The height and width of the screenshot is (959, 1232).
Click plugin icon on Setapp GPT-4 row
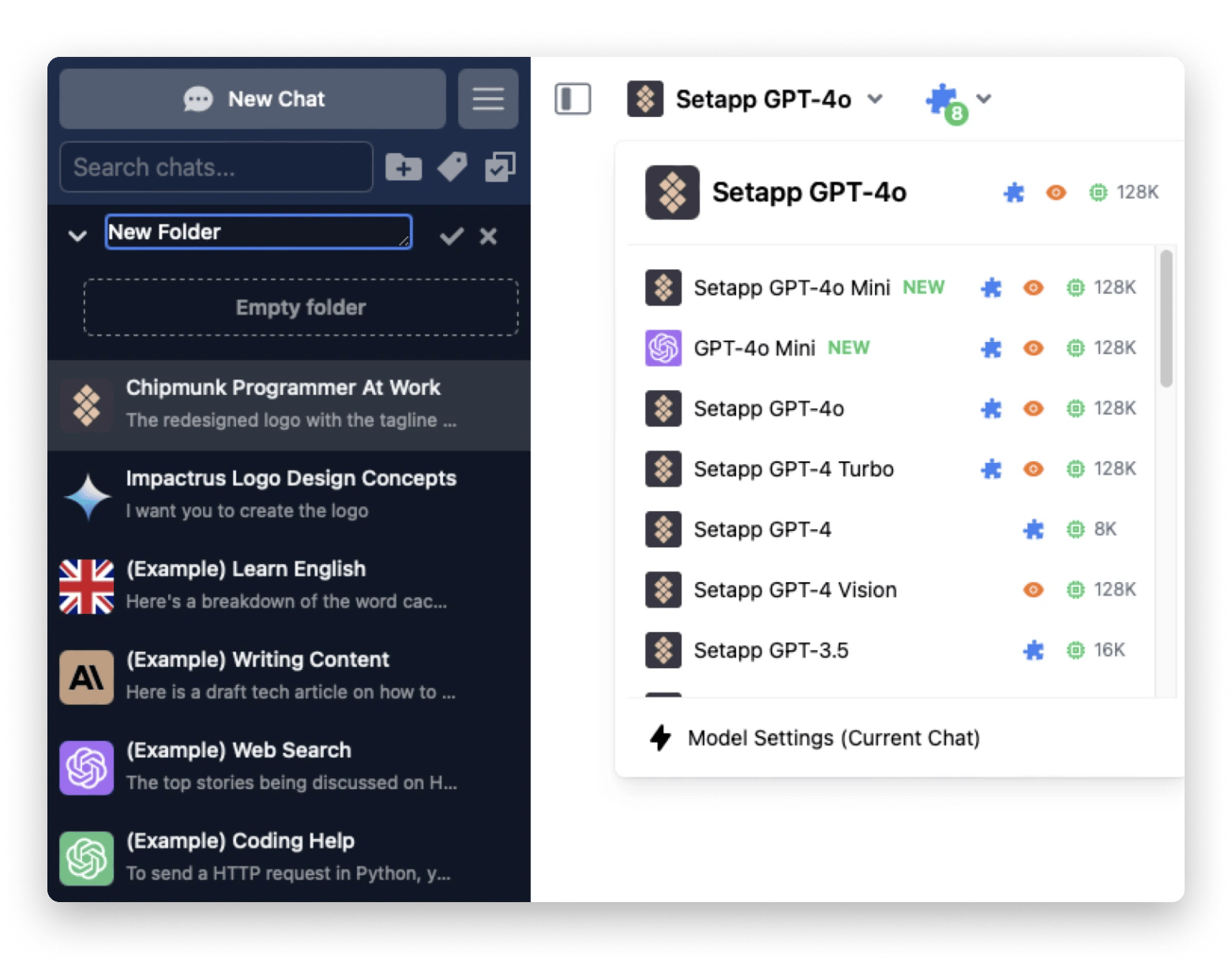pyautogui.click(x=1033, y=529)
